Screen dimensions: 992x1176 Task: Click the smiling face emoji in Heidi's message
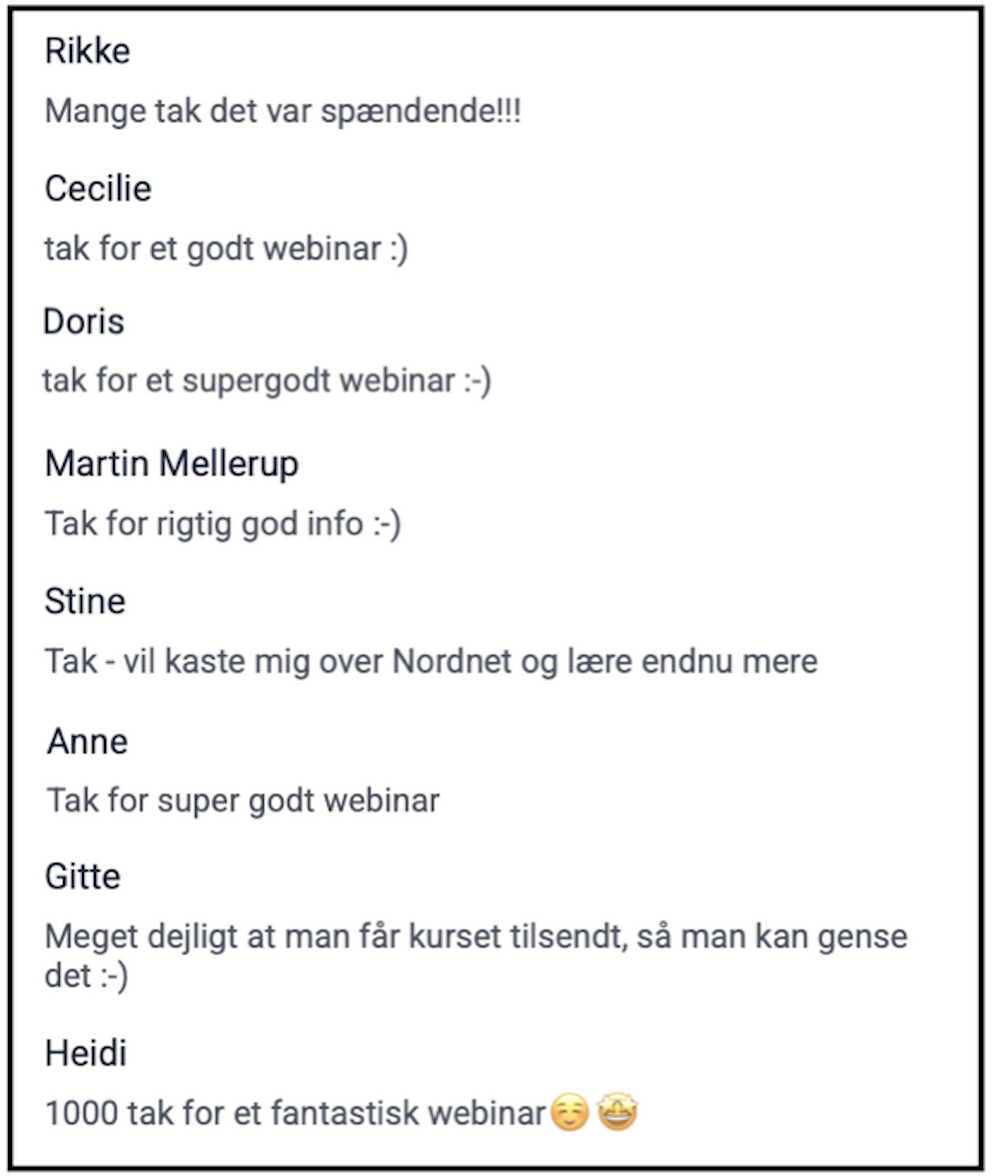point(569,1112)
